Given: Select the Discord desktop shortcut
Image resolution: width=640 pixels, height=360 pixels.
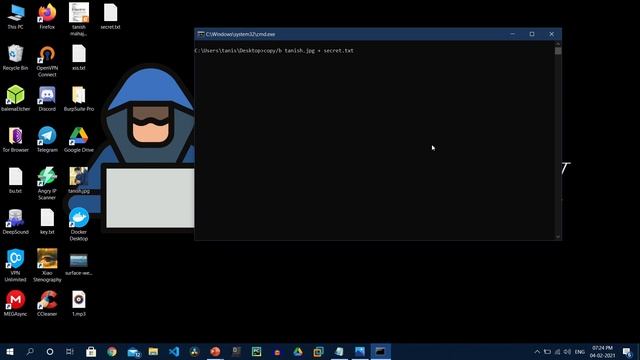Looking at the screenshot, I should [x=47, y=98].
